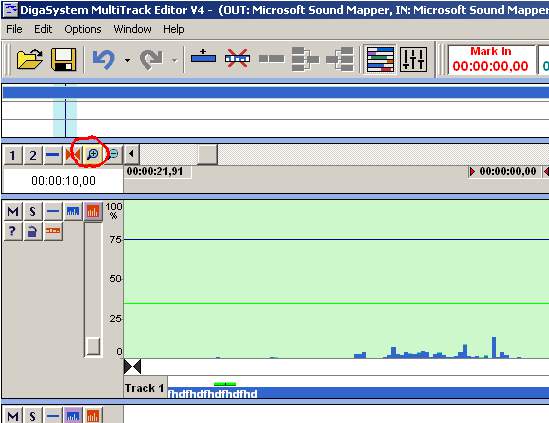Click the grey merge tracks icon
This screenshot has width=549, height=423.
(305, 59)
